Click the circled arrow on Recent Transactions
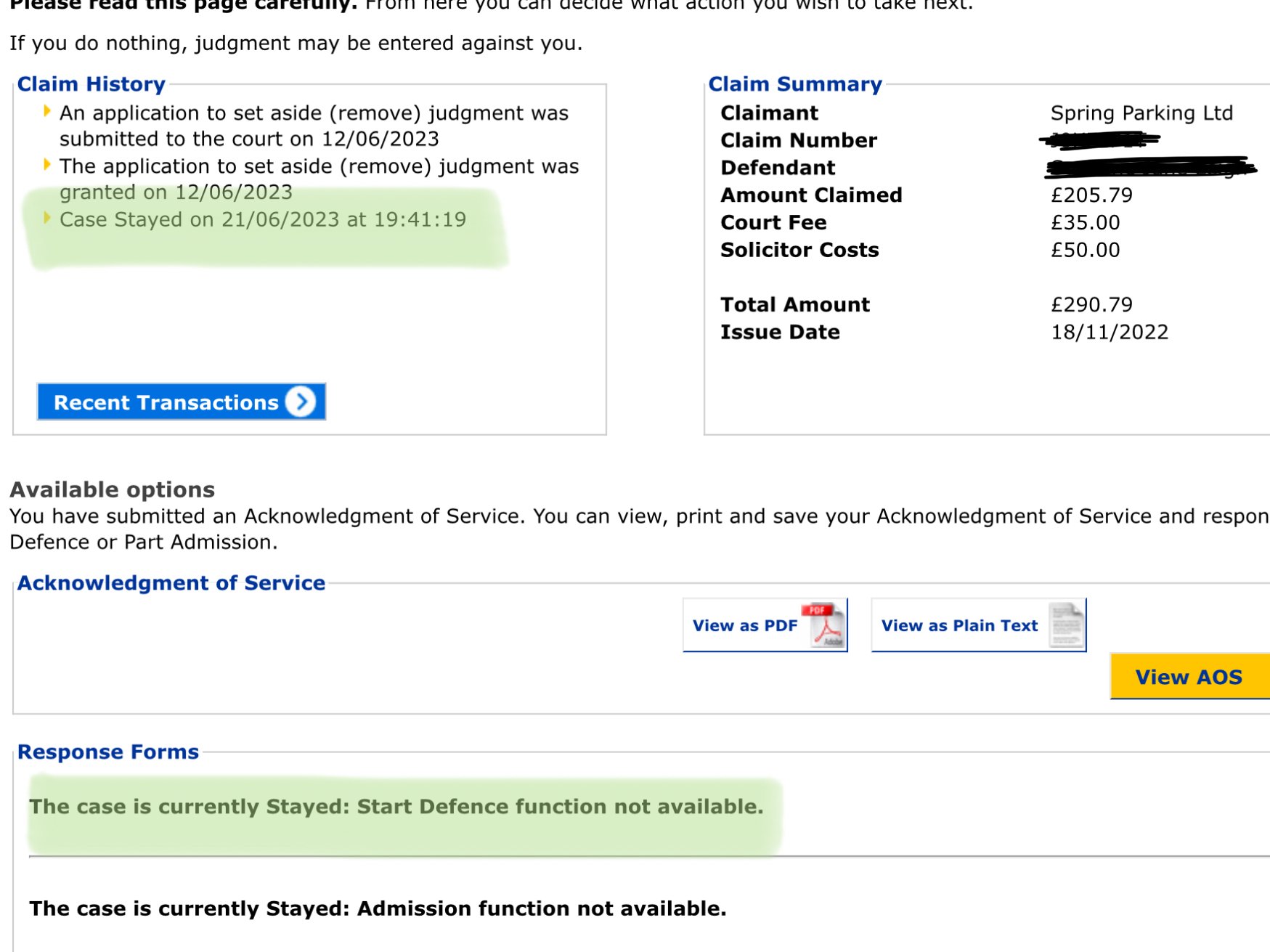This screenshot has height=952, width=1270. (x=301, y=402)
